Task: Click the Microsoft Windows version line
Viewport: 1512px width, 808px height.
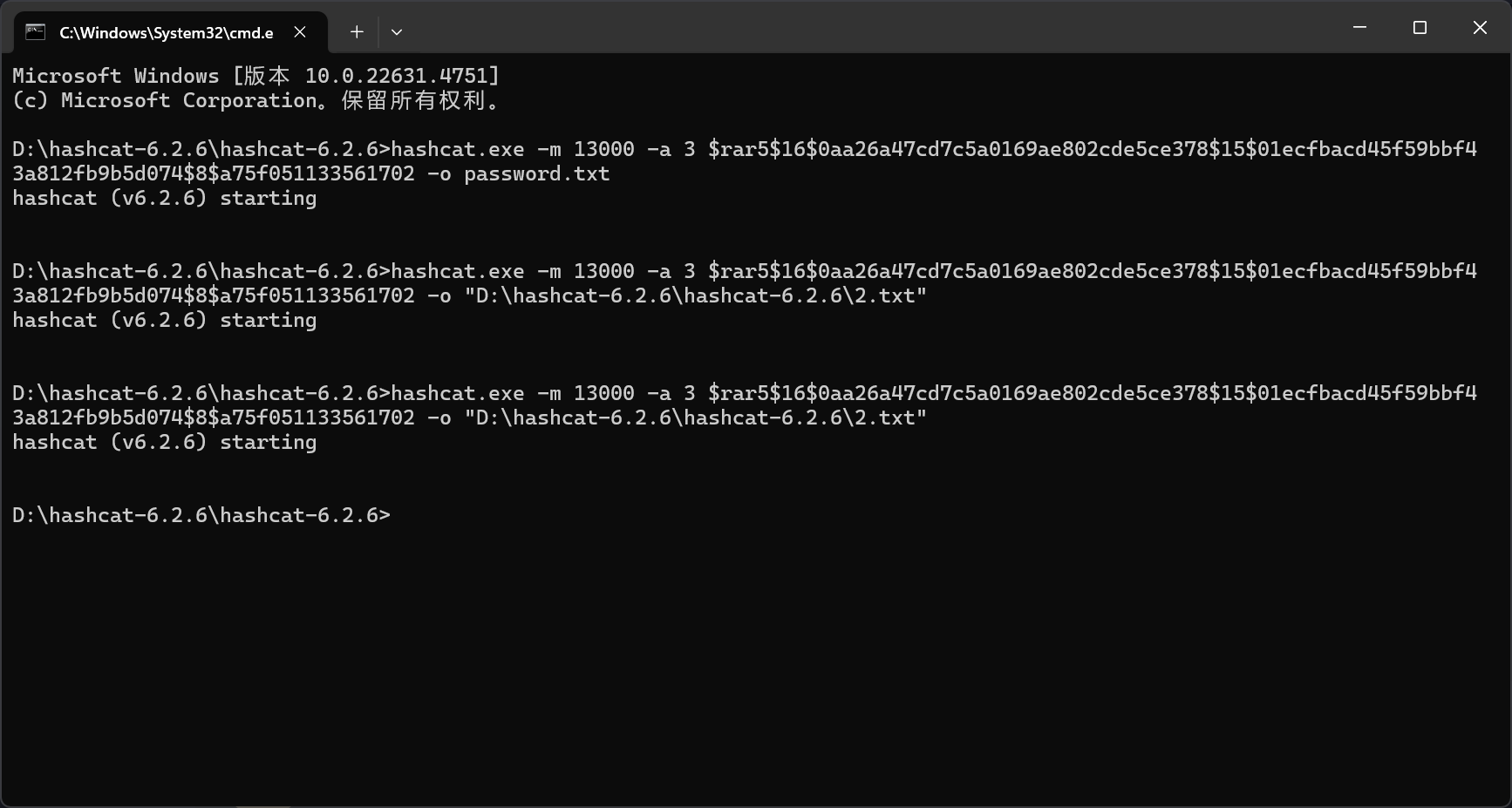Action: pos(256,76)
